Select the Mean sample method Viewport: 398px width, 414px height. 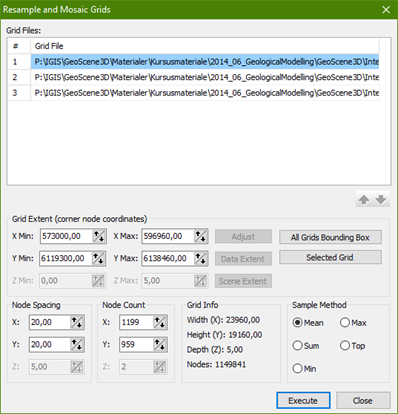(x=308, y=323)
